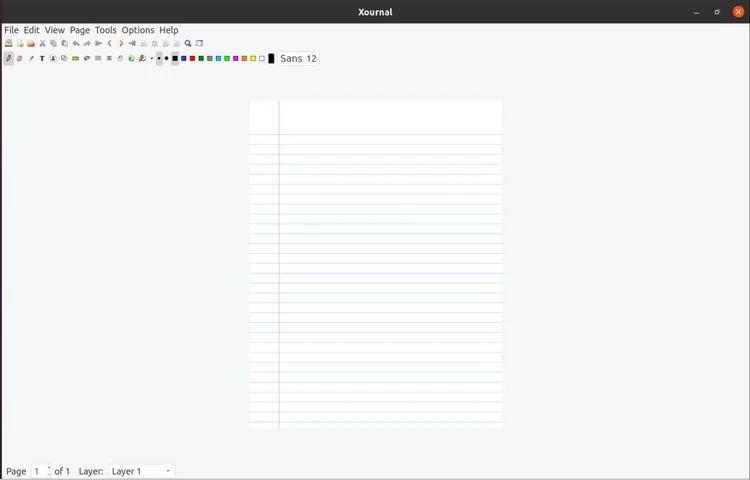Go to next page orange arrow
The width and height of the screenshot is (750, 480).
(x=120, y=44)
